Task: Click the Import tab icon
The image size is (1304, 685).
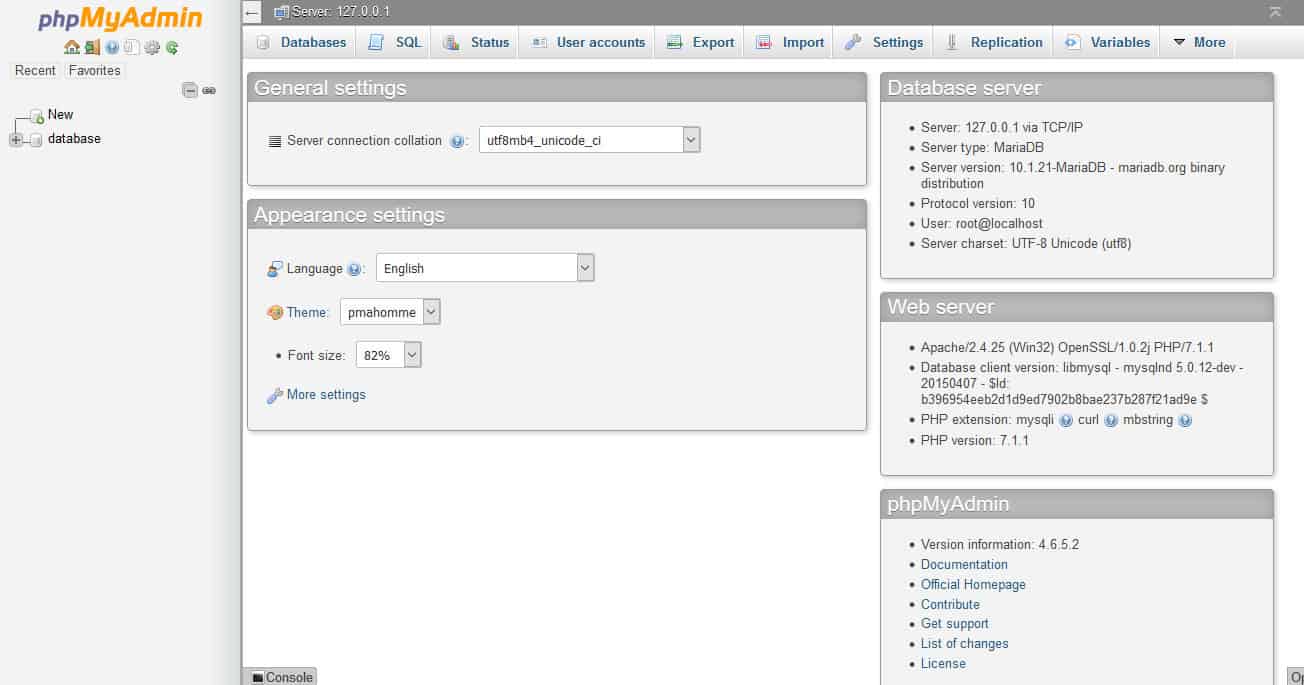Action: click(x=764, y=42)
